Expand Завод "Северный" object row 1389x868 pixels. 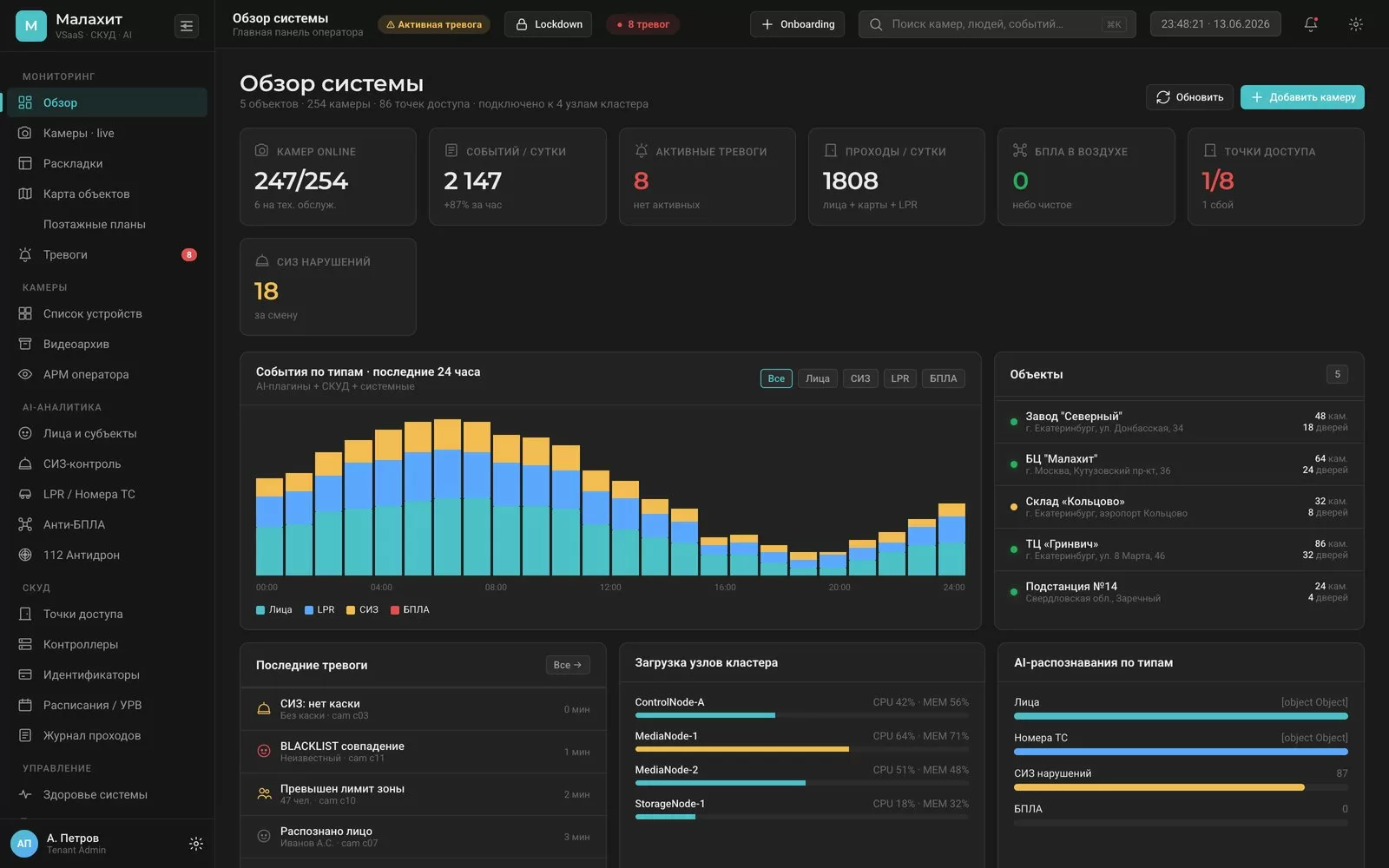(x=1179, y=422)
